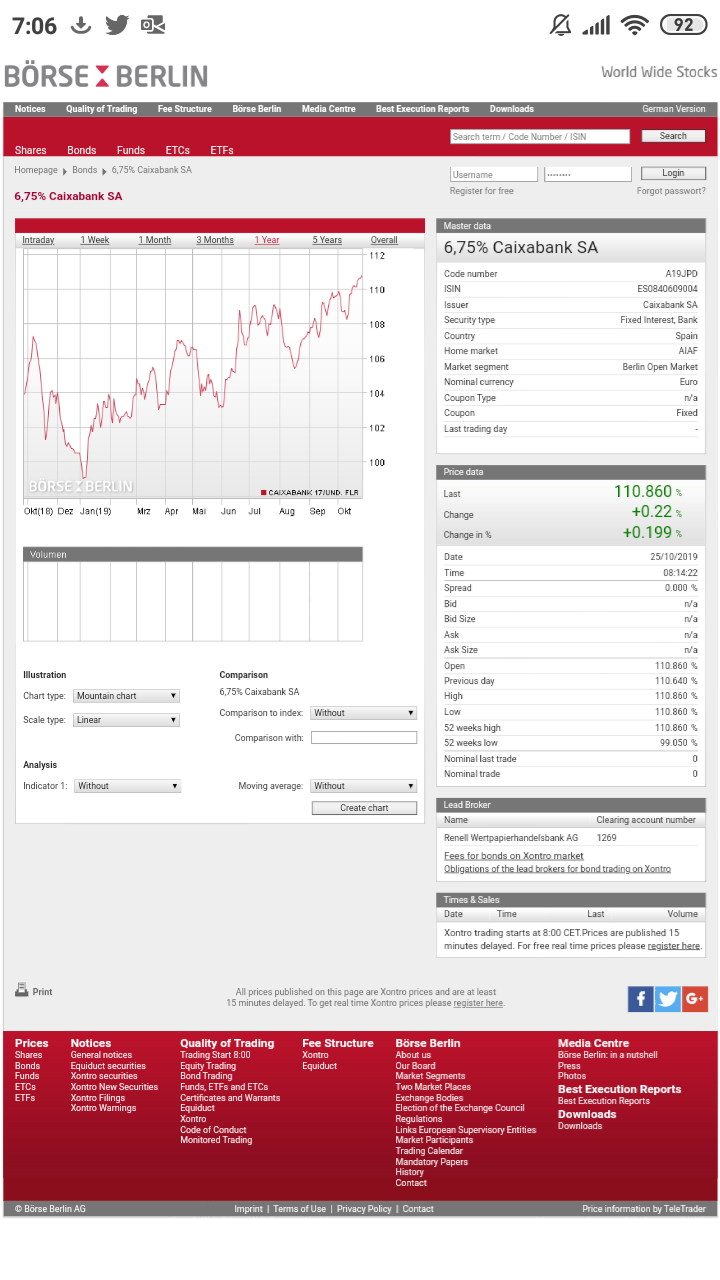Viewport: 720px width, 1280px height.
Task: Open the Funds navigation tab
Action: [131, 150]
